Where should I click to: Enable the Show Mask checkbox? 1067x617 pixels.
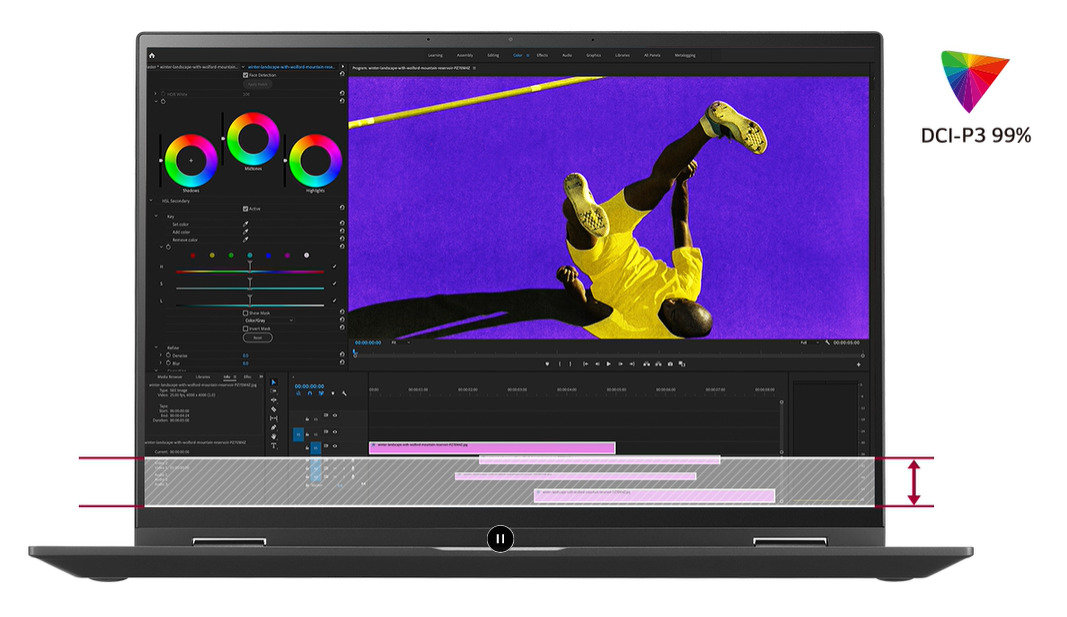(246, 313)
